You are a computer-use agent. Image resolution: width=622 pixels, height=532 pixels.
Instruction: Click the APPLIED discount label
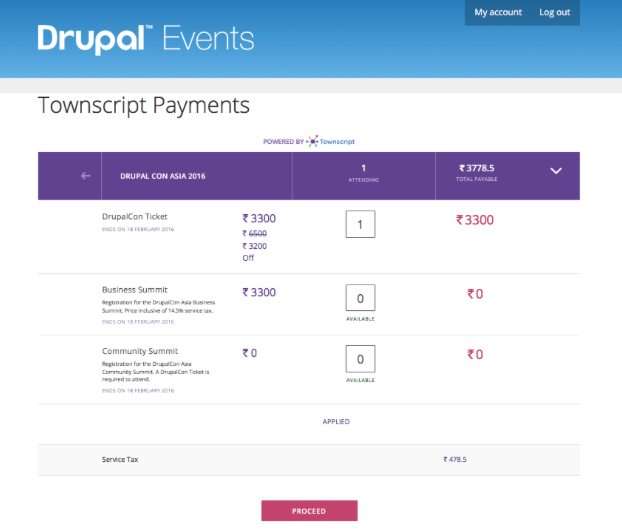point(336,421)
